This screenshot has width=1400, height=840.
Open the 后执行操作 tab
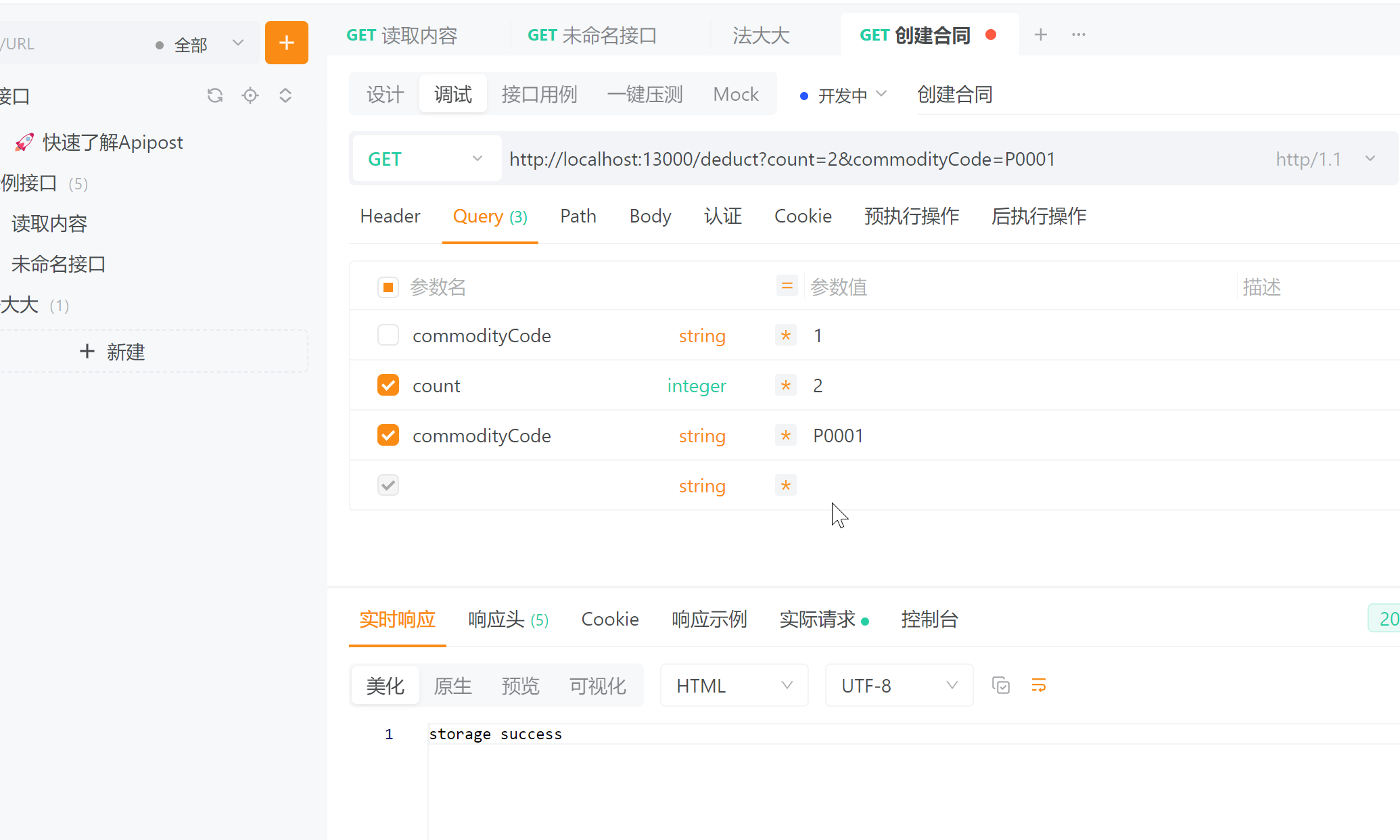pos(1039,216)
